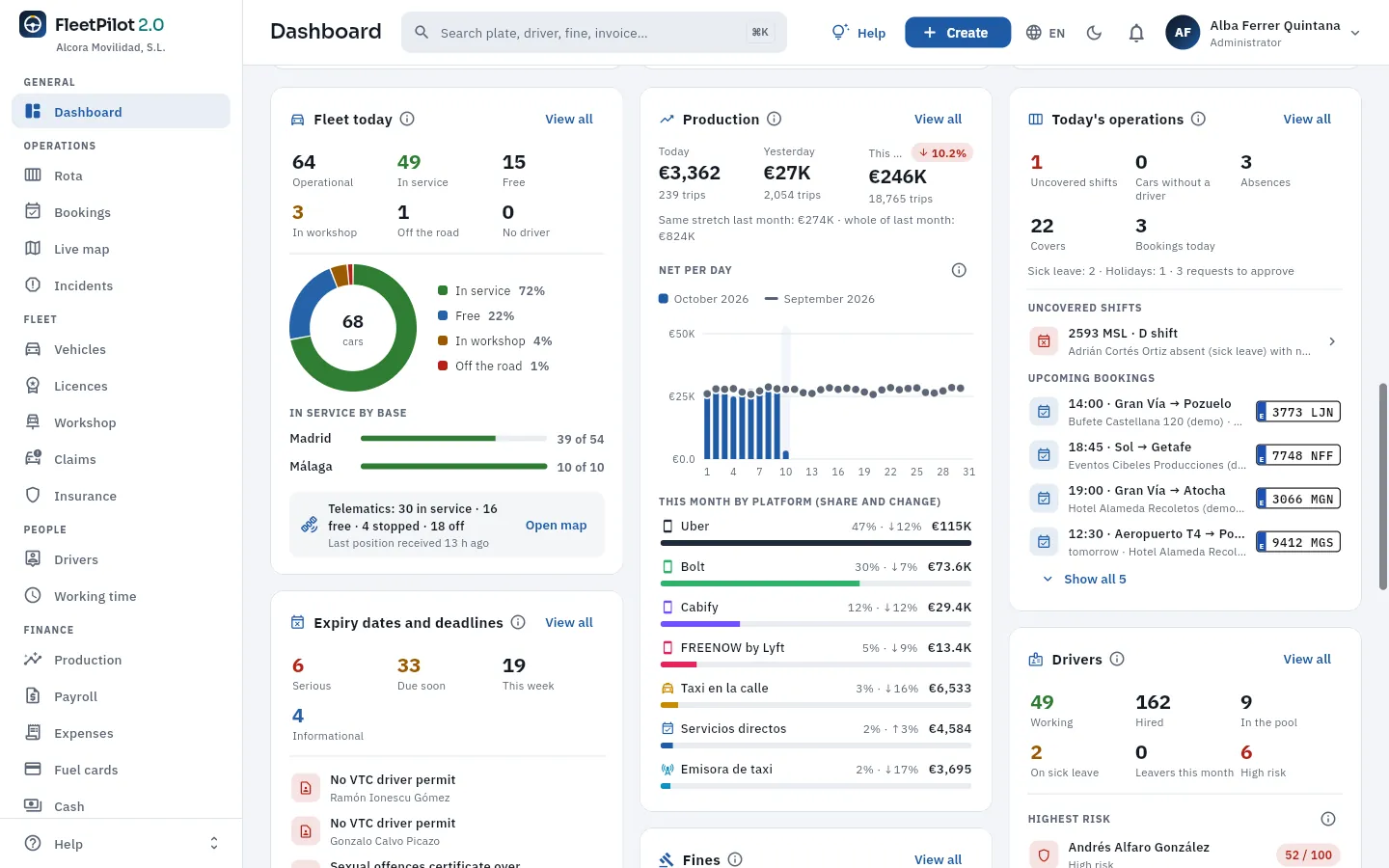Show info for Production card
The image size is (1389, 868).
pyautogui.click(x=774, y=119)
